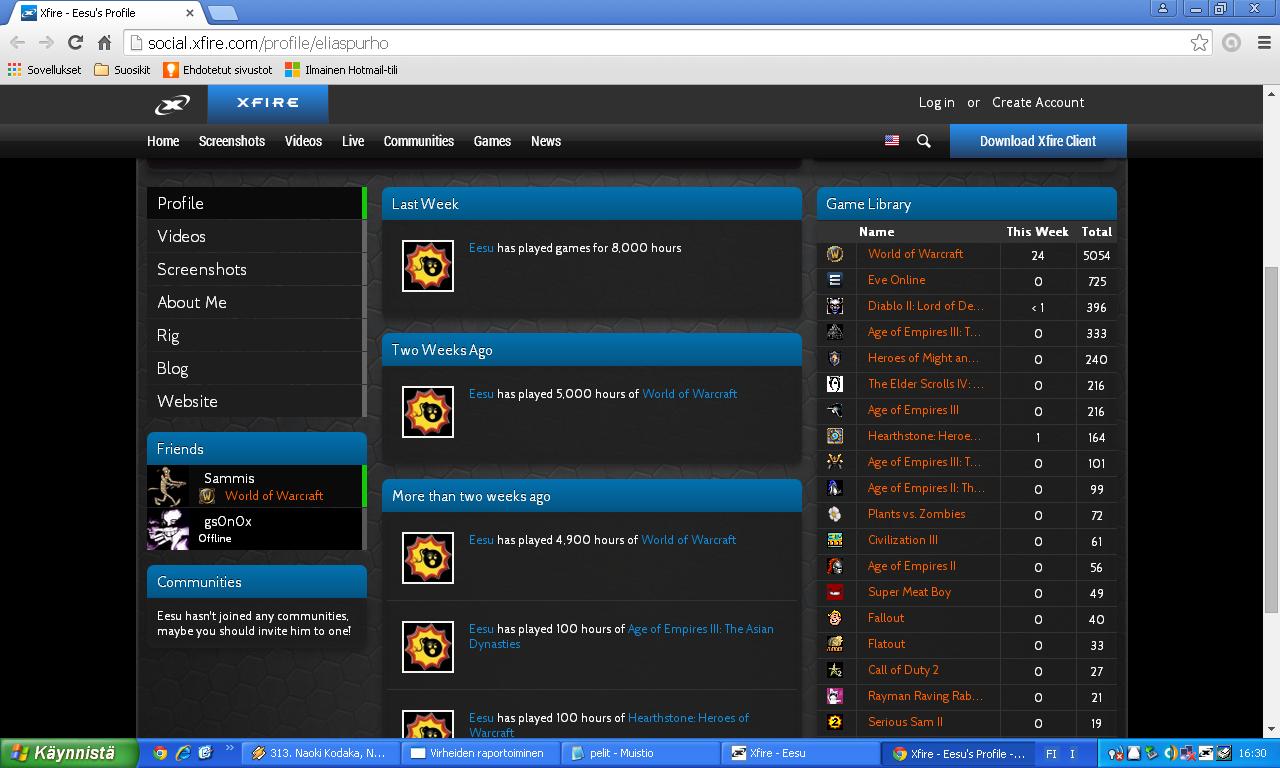Select About Me in the profile sidebar
The image size is (1280, 768).
click(x=192, y=302)
